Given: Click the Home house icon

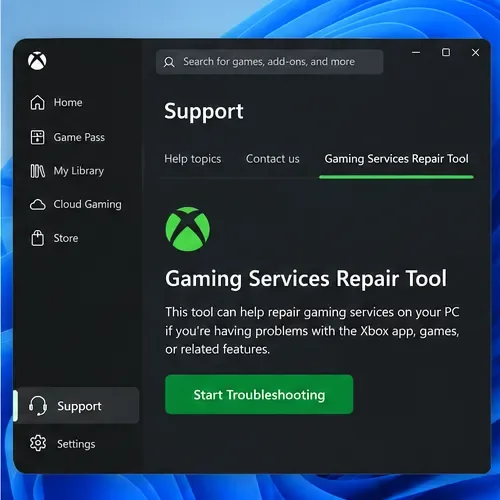Looking at the screenshot, I should click(37, 102).
